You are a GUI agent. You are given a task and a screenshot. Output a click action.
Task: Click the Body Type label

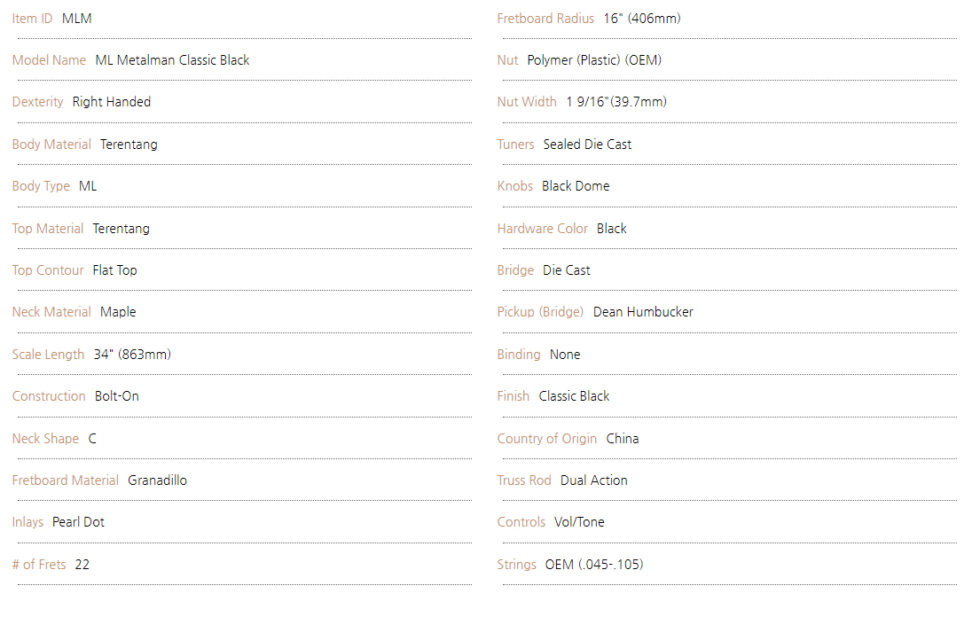41,186
